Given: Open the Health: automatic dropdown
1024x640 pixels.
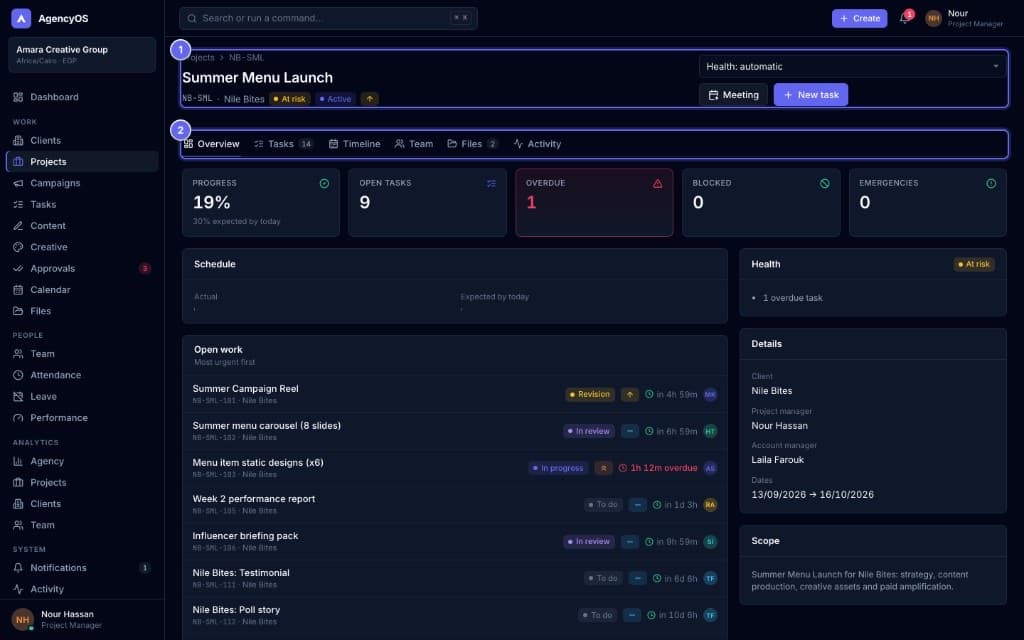Looking at the screenshot, I should (852, 67).
